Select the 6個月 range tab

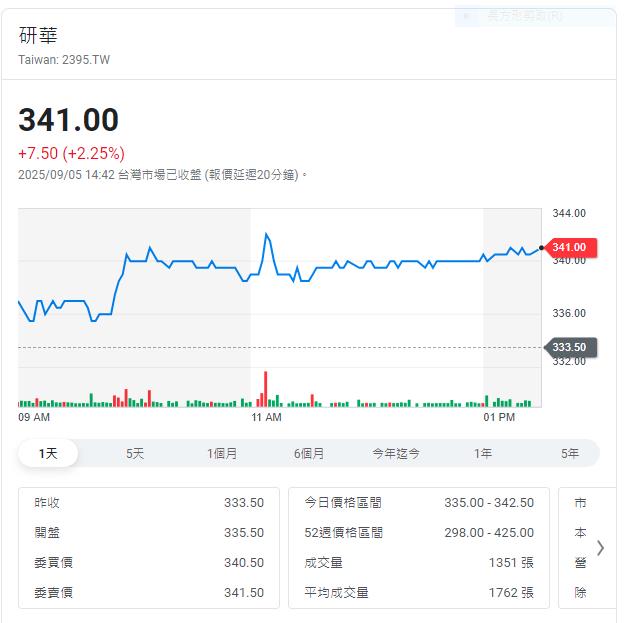[x=309, y=453]
